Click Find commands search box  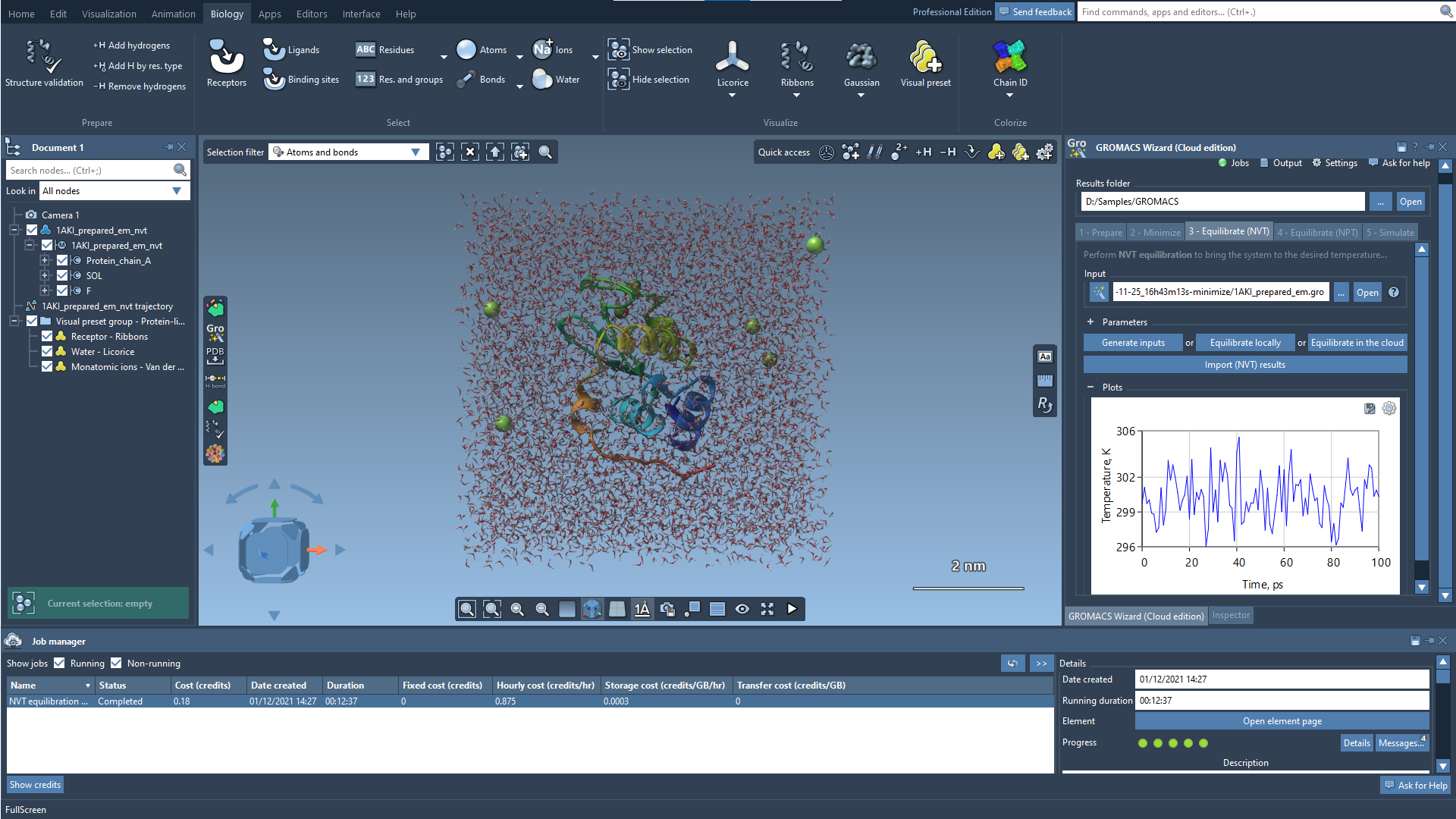pyautogui.click(x=1265, y=12)
